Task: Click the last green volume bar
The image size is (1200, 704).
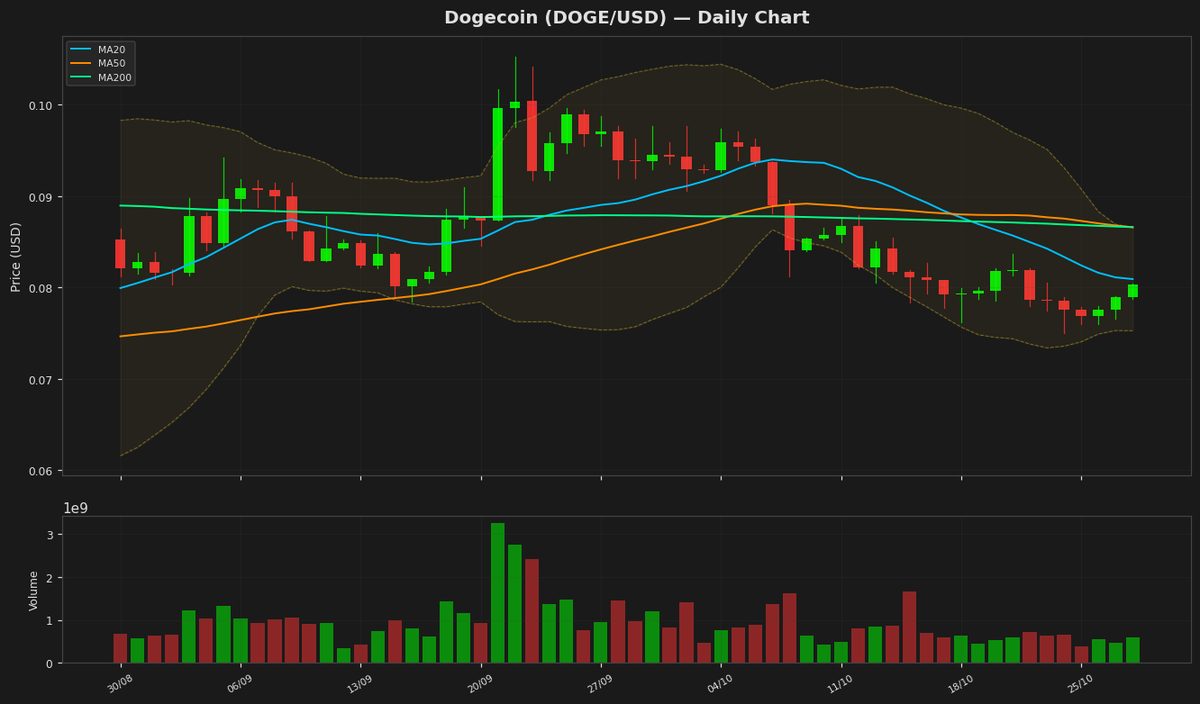Action: click(1133, 650)
